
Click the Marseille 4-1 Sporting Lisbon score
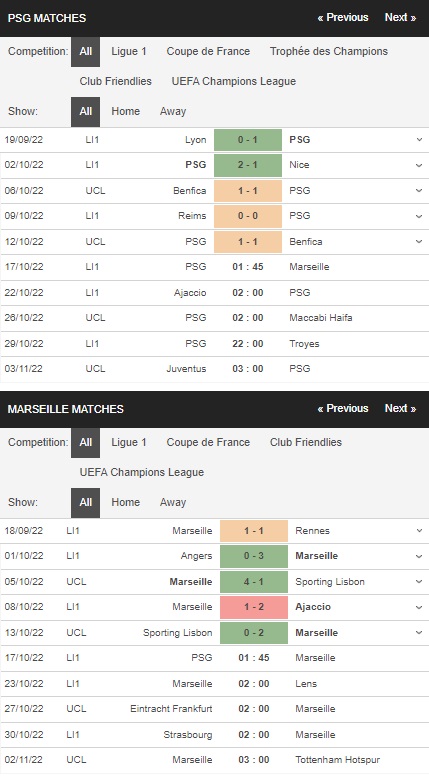click(x=254, y=582)
